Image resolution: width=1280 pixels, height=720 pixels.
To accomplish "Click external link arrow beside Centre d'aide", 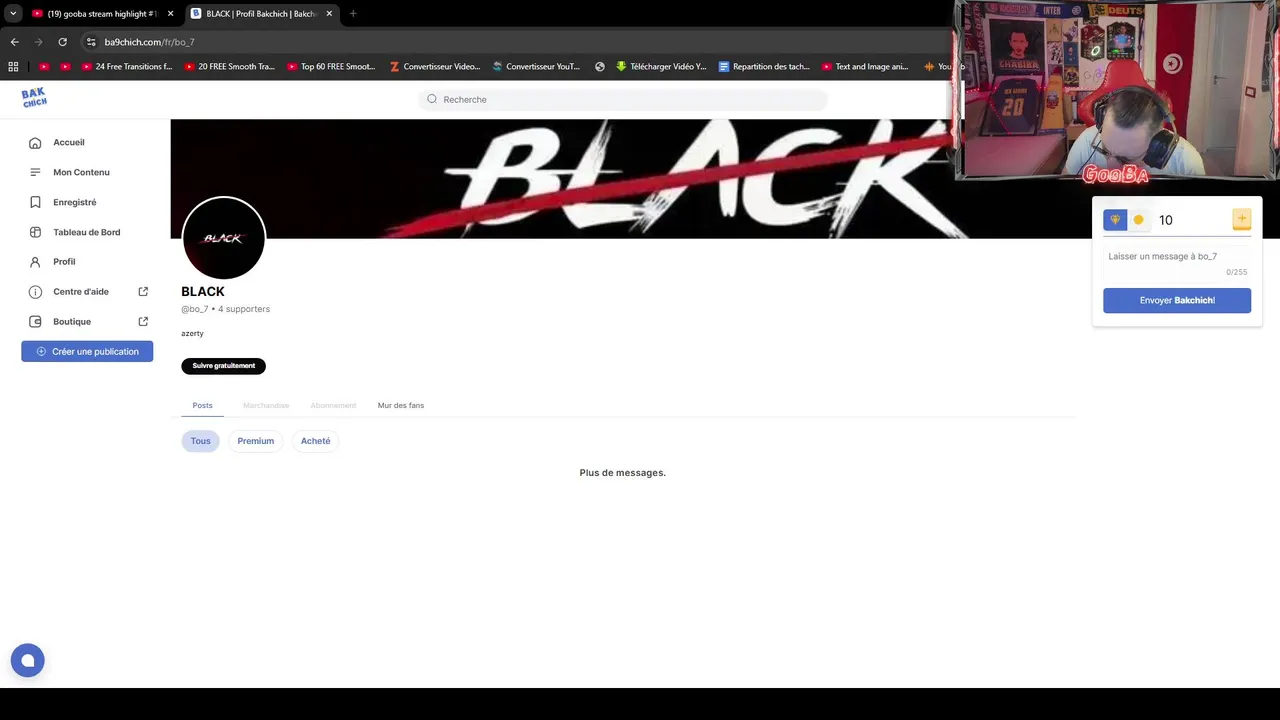I will (143, 292).
